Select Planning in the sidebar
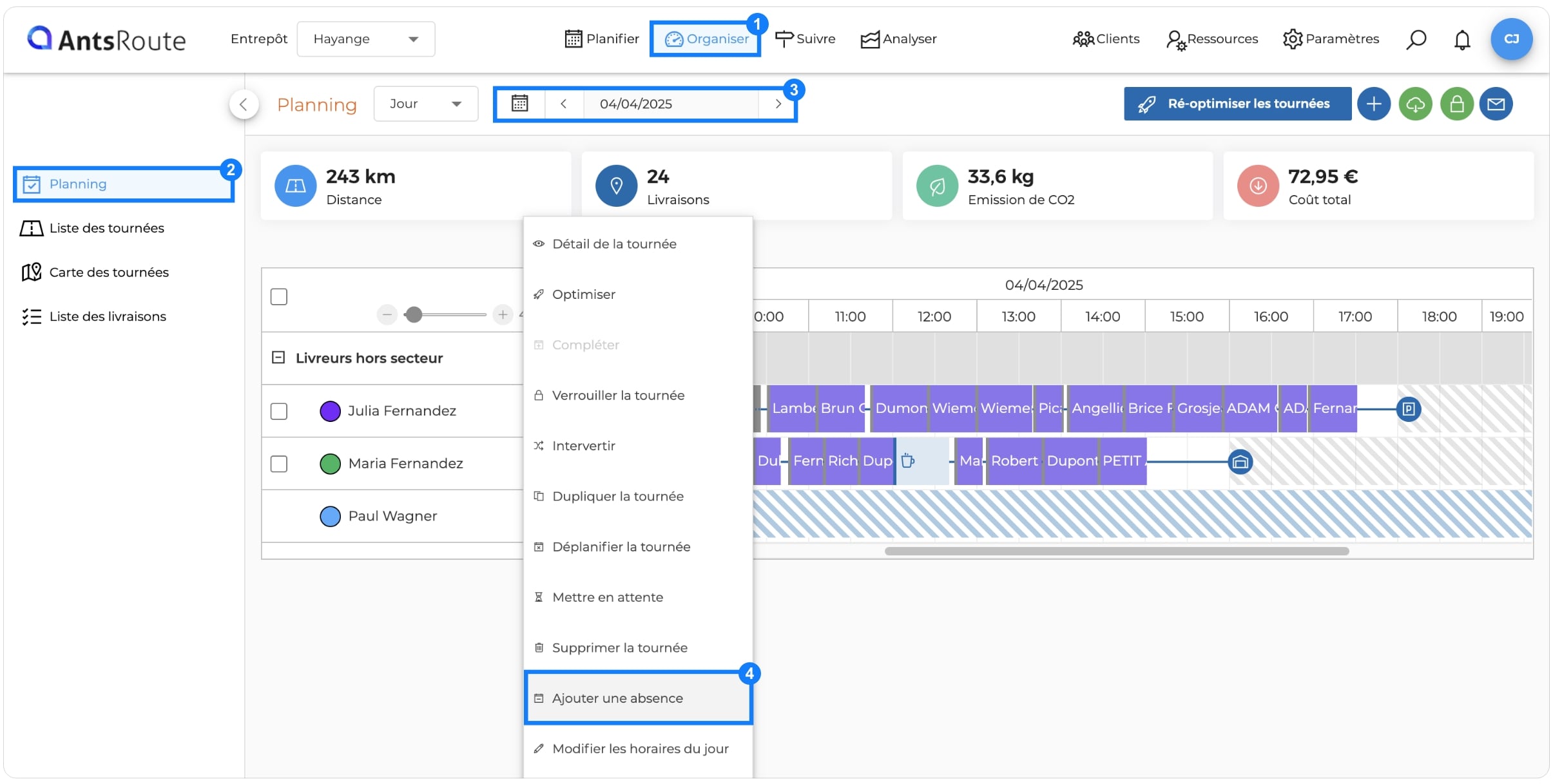Image resolution: width=1553 pixels, height=784 pixels. pyautogui.click(x=123, y=184)
